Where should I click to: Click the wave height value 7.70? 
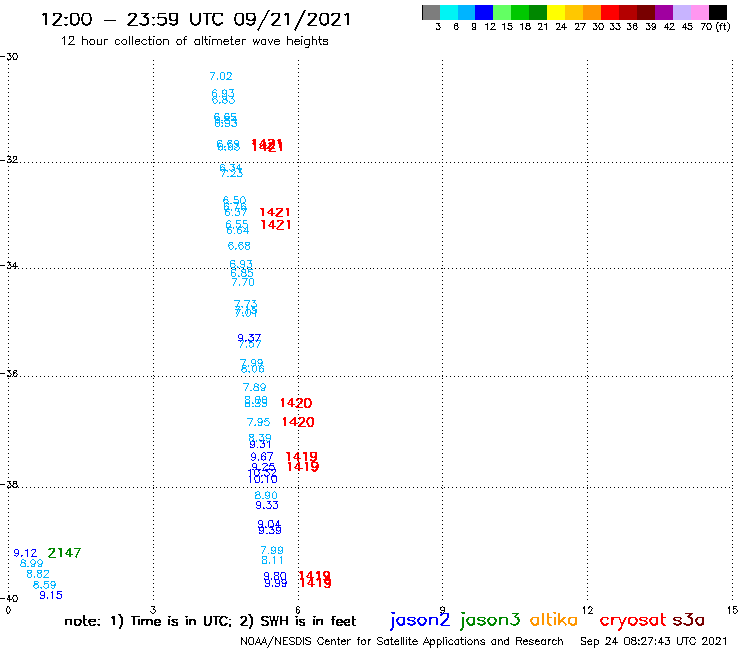243,282
